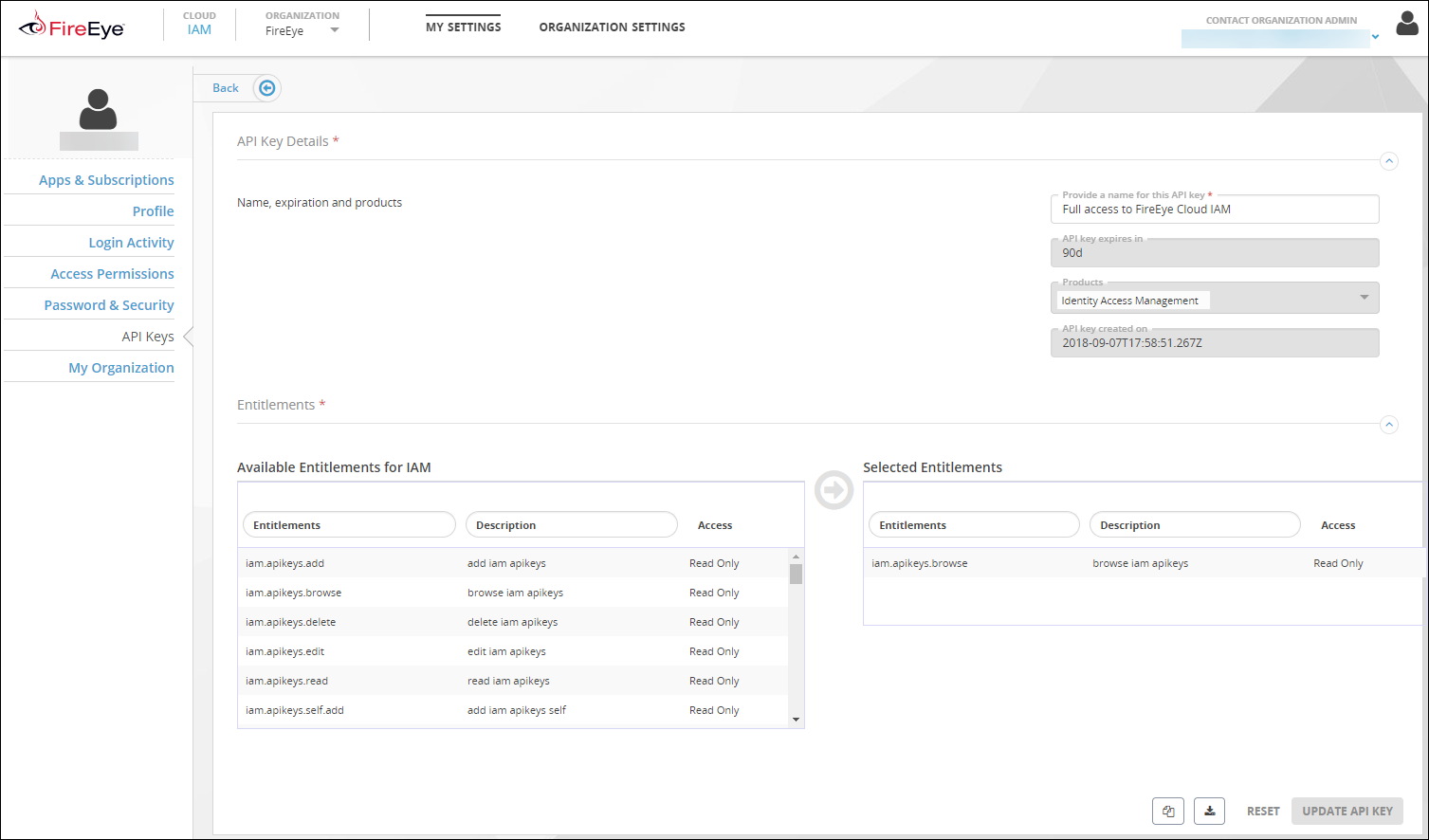Open the Organization Settings tab

[x=613, y=27]
